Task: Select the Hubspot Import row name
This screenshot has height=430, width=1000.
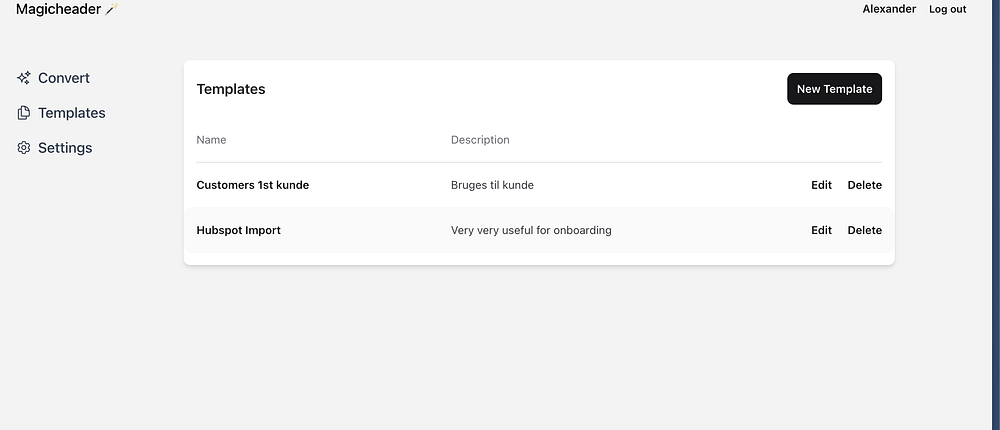Action: 238,230
